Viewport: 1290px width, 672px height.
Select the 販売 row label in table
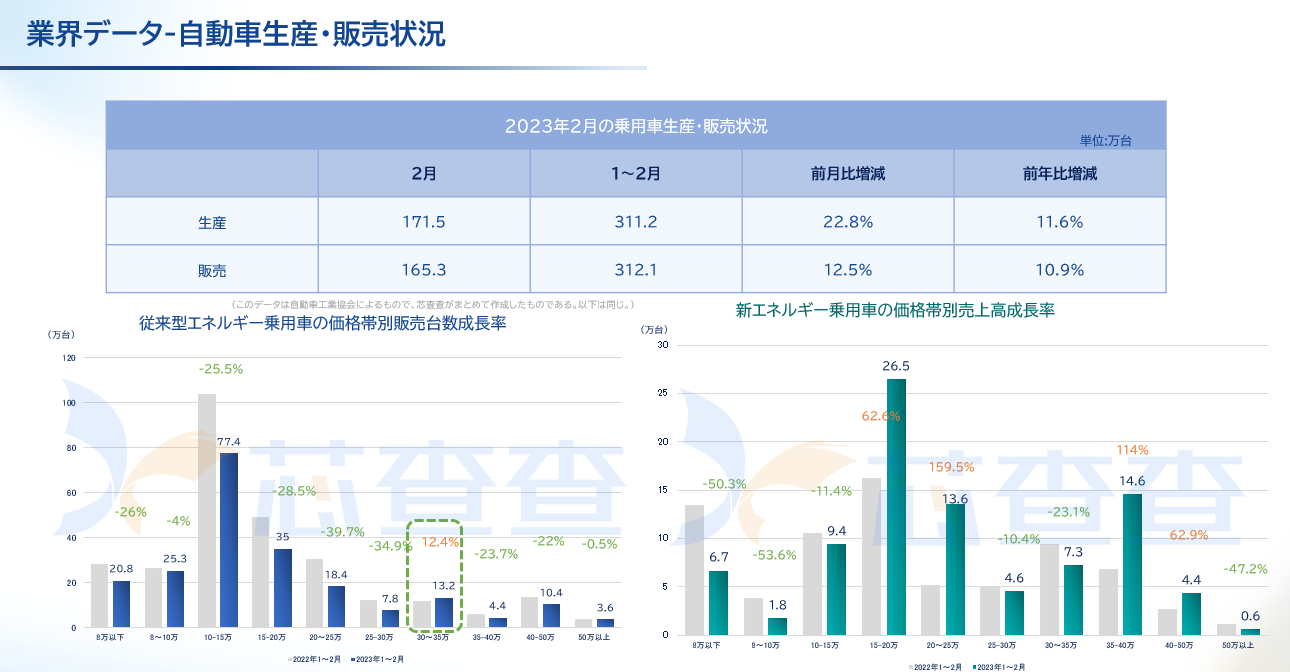(x=212, y=270)
